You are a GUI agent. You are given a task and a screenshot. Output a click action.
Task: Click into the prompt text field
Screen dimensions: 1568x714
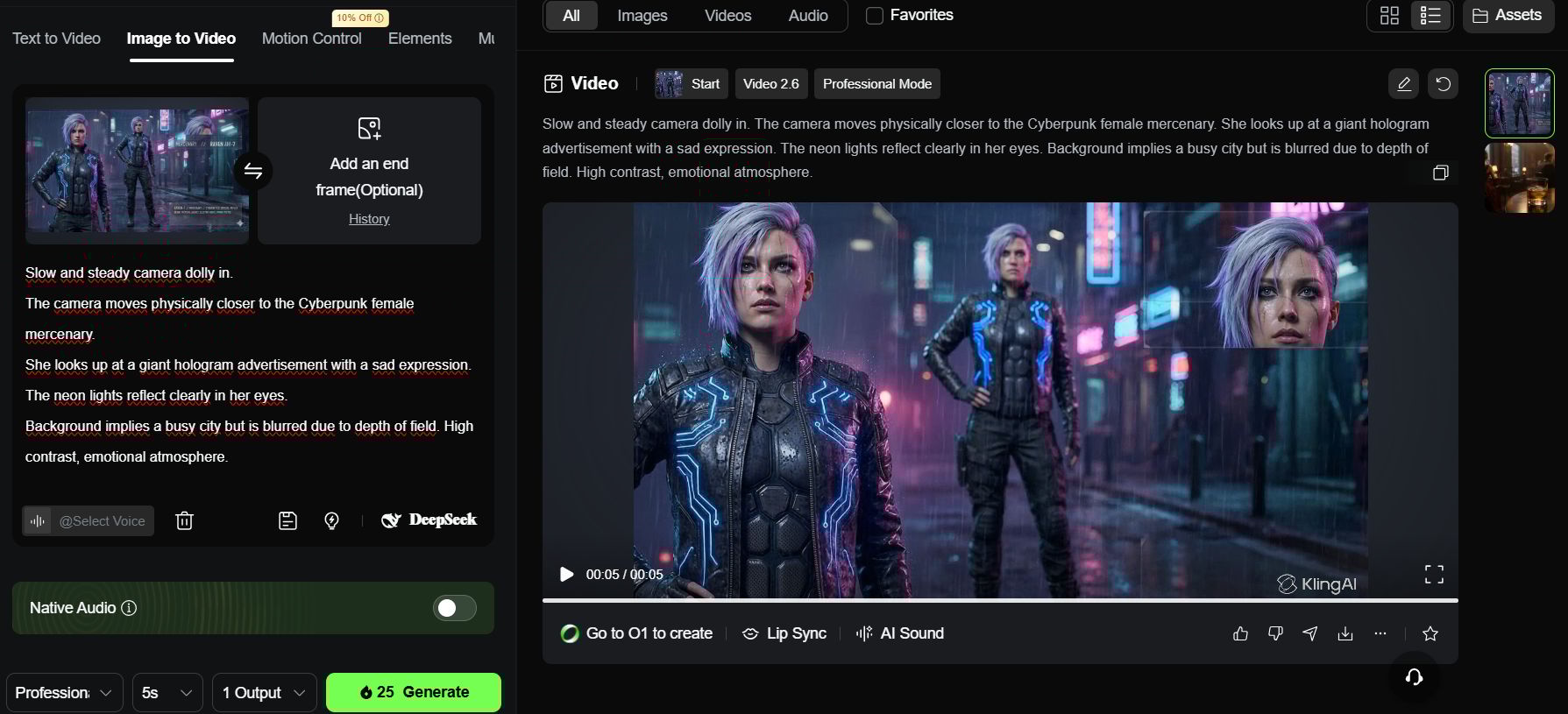click(x=253, y=365)
